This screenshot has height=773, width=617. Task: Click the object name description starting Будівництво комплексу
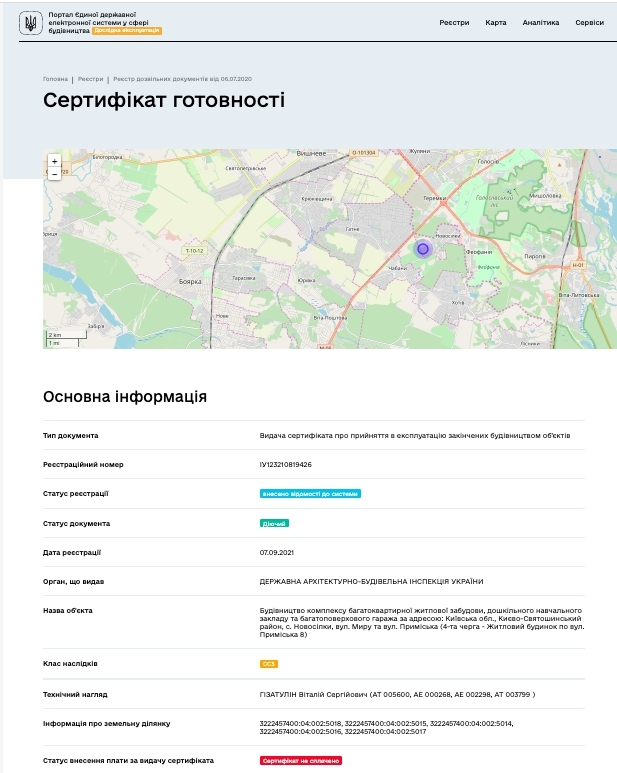422,623
